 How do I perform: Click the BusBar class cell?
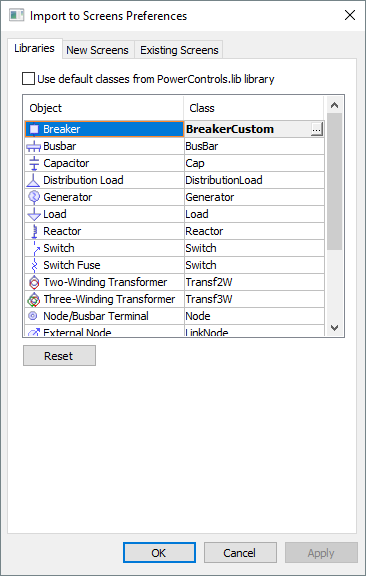pyautogui.click(x=254, y=146)
